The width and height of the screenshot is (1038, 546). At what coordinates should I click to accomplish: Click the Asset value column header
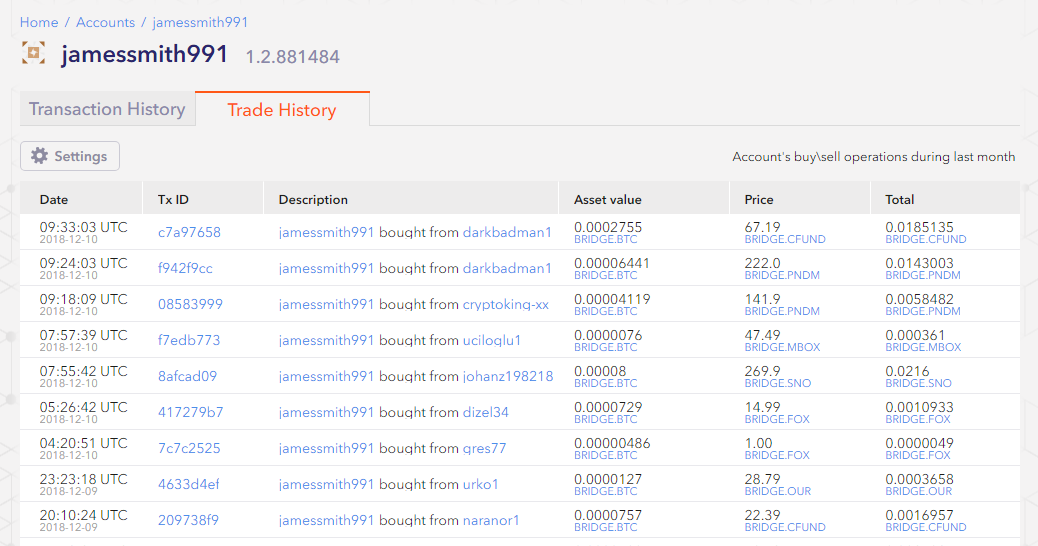(x=608, y=199)
